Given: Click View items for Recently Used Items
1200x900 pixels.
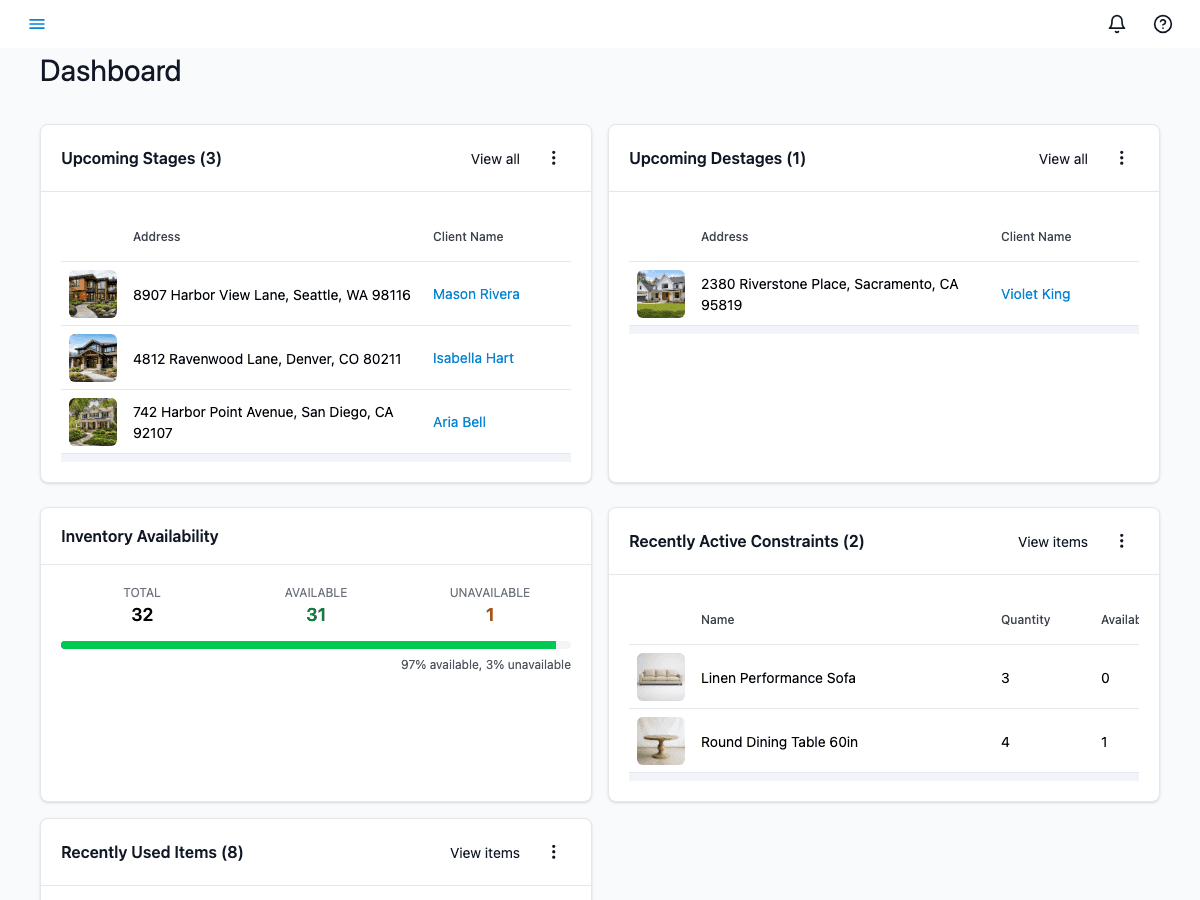Looking at the screenshot, I should click(484, 852).
